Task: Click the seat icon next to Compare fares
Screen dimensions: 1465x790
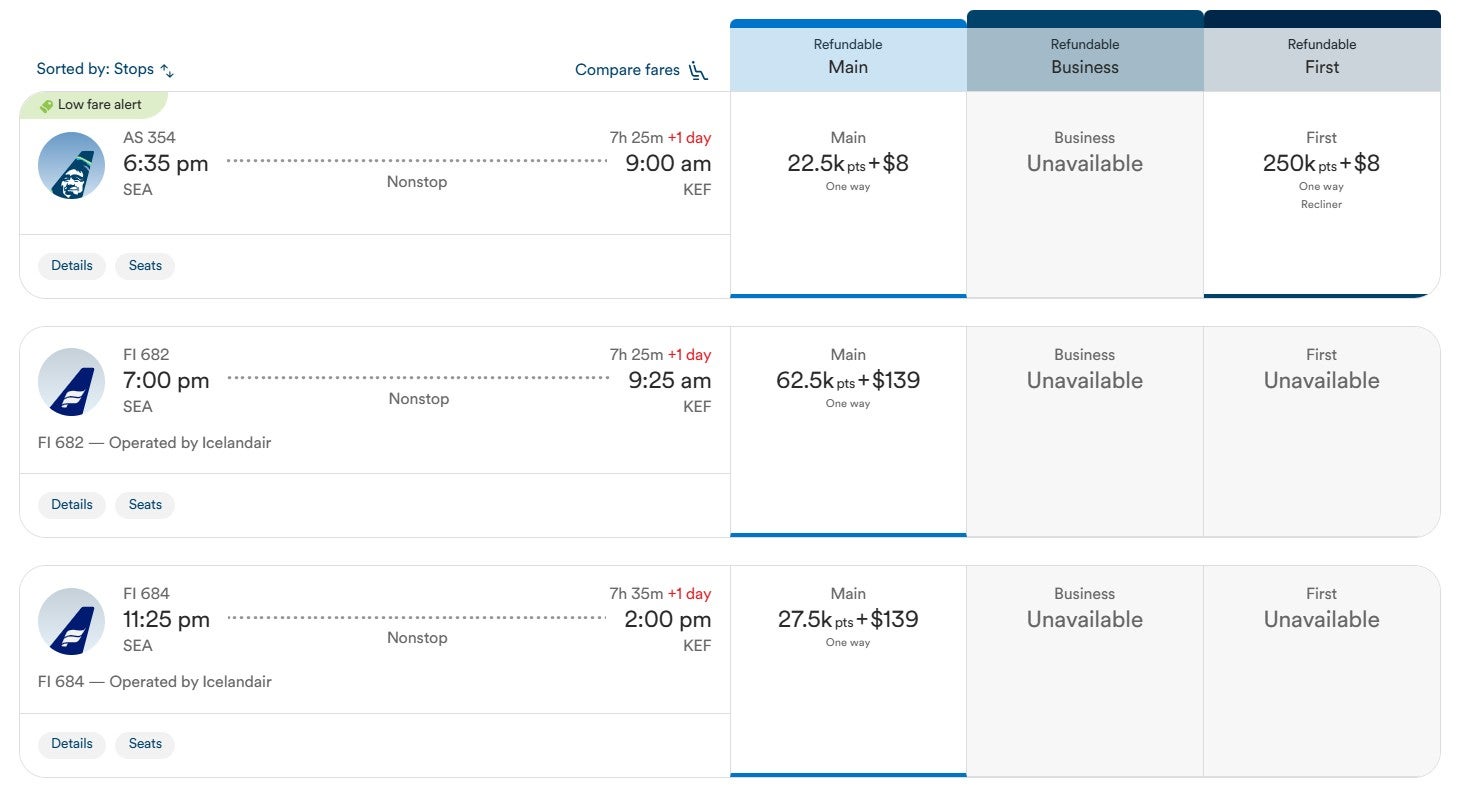Action: [698, 70]
